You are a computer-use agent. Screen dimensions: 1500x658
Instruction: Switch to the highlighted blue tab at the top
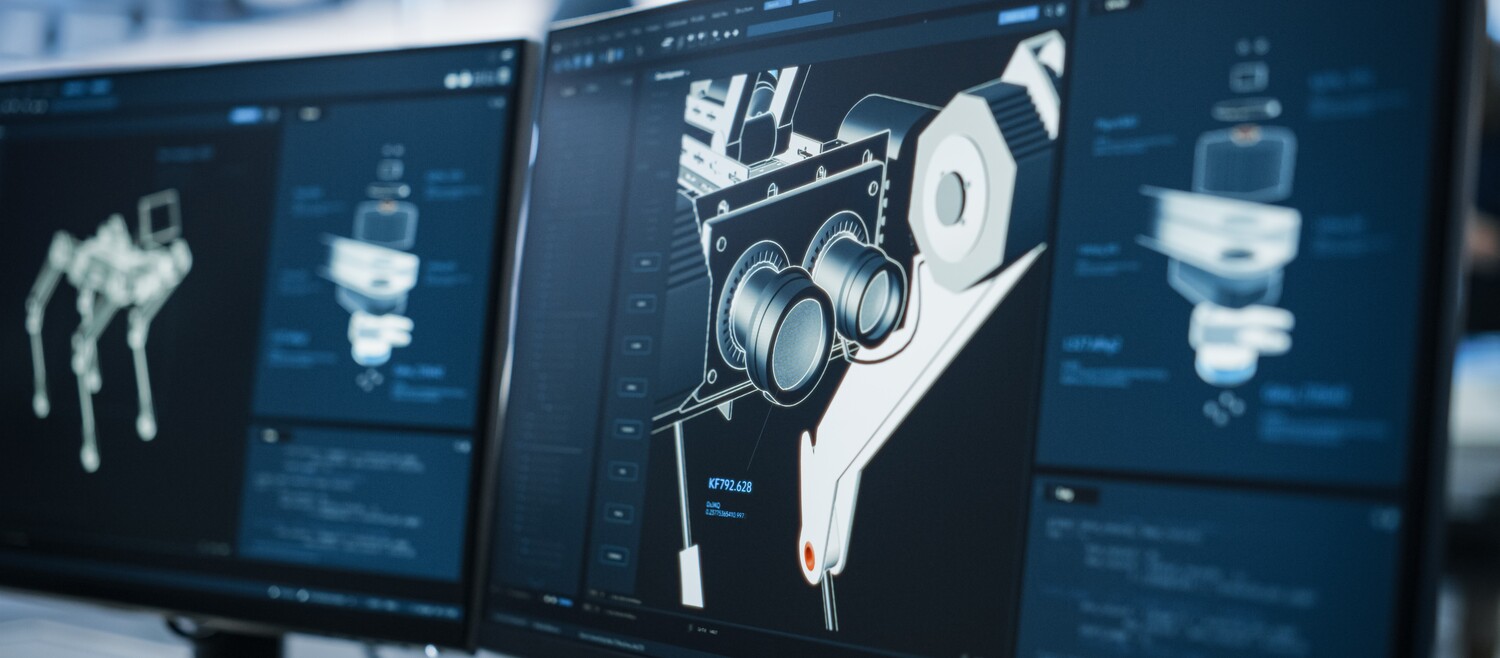click(777, 4)
